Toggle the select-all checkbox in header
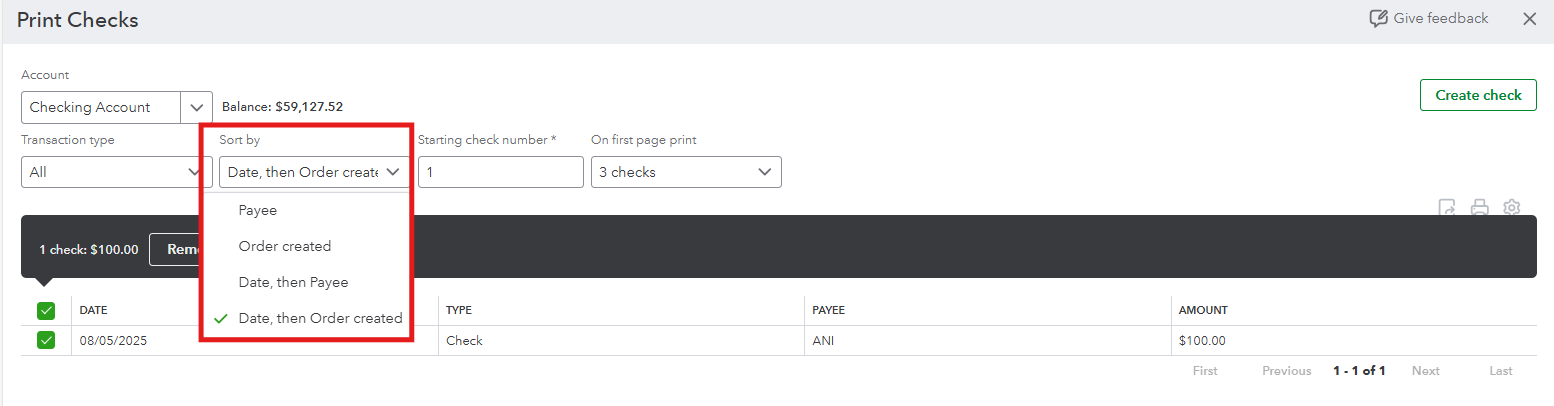The image size is (1554, 406). coord(46,310)
